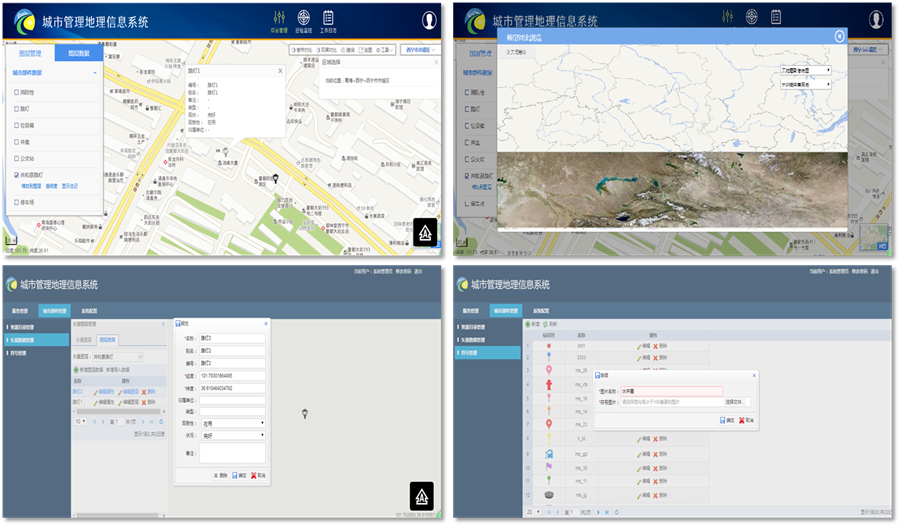Image resolution: width=900 pixels, height=526 pixels.
Task: Open the globe monitoring module in top-left header
Action: [x=304, y=21]
